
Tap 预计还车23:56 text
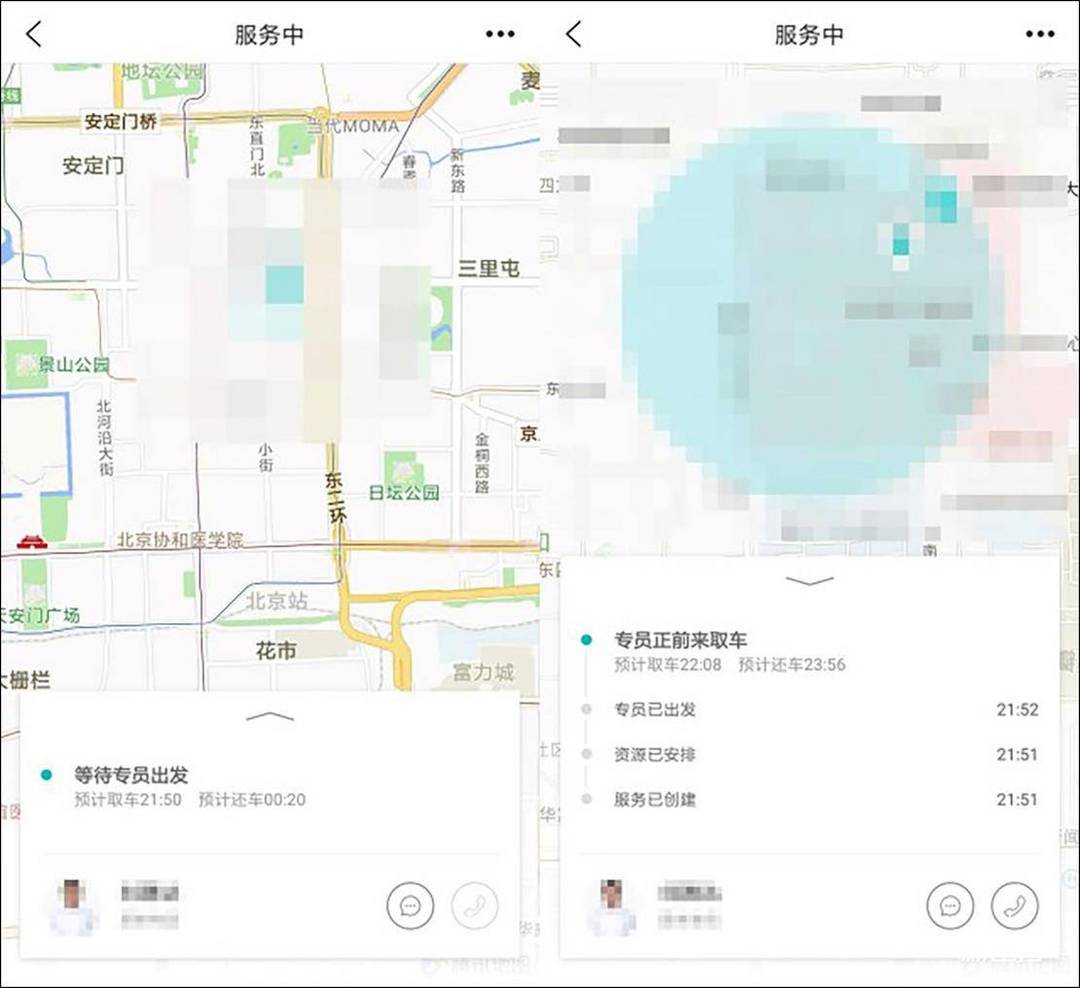pos(792,664)
